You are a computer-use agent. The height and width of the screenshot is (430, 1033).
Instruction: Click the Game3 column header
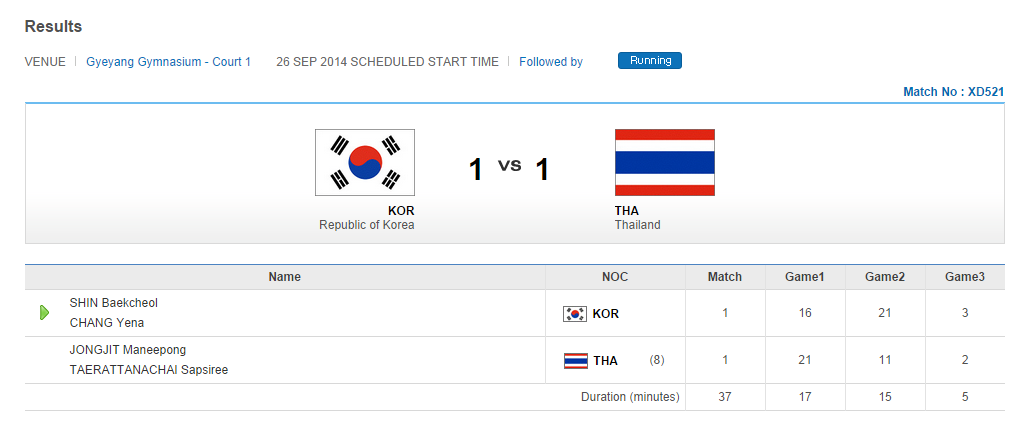coord(965,277)
